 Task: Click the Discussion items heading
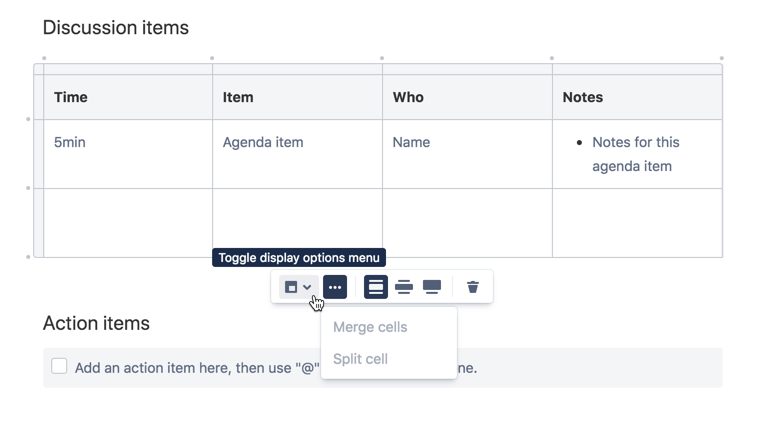[x=116, y=28]
